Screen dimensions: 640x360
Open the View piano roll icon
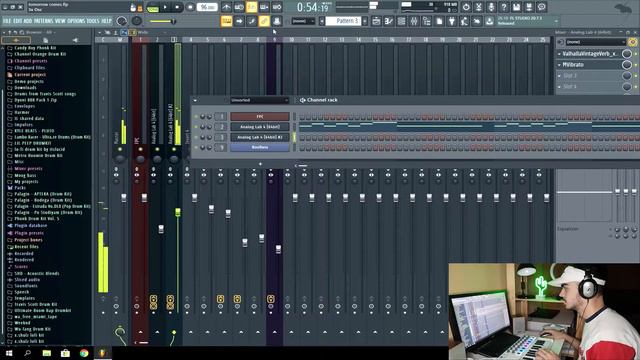tap(389, 21)
